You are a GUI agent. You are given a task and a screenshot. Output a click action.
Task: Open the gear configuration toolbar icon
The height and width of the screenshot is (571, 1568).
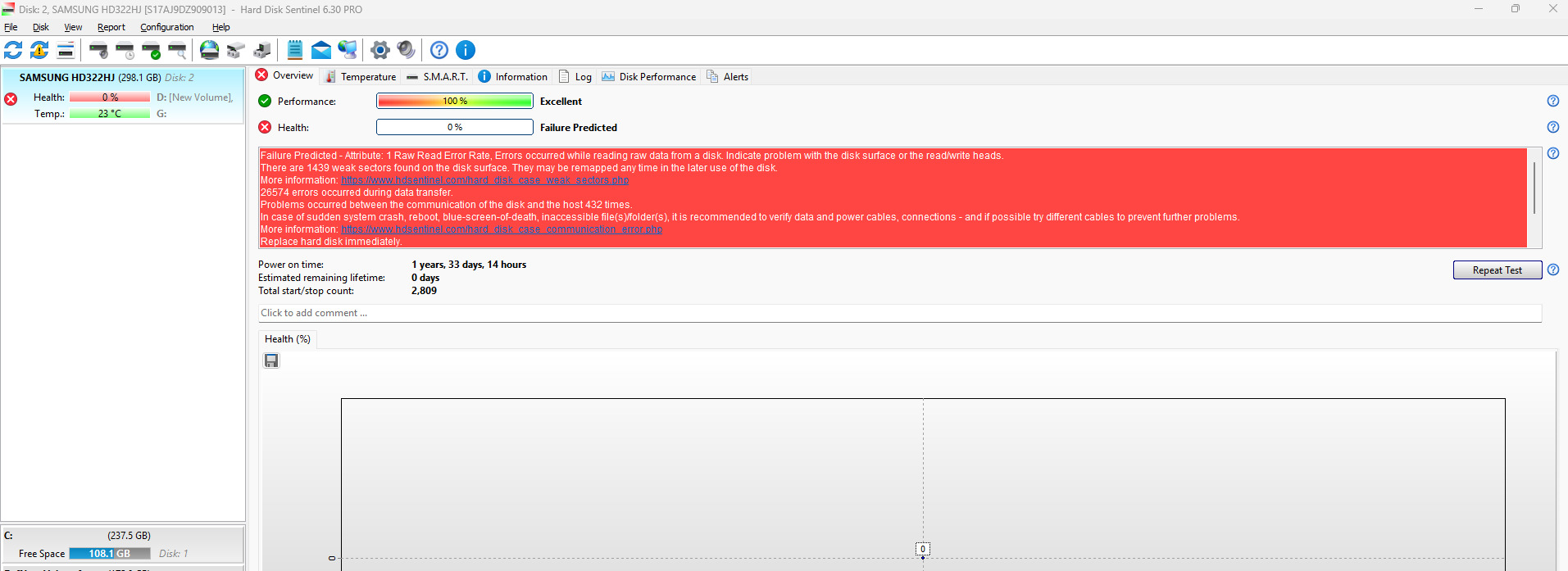pyautogui.click(x=380, y=50)
